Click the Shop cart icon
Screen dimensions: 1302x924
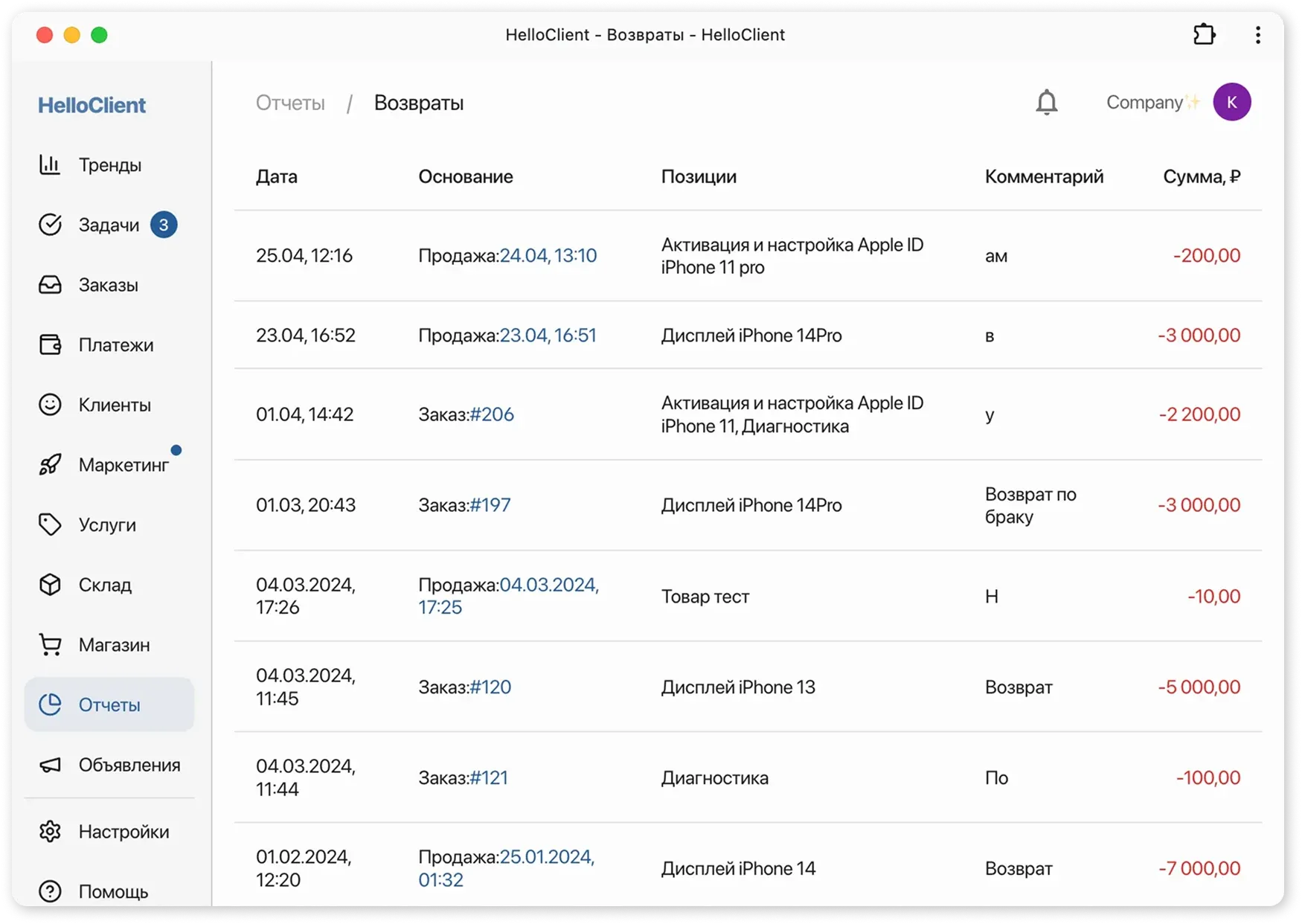pos(50,645)
